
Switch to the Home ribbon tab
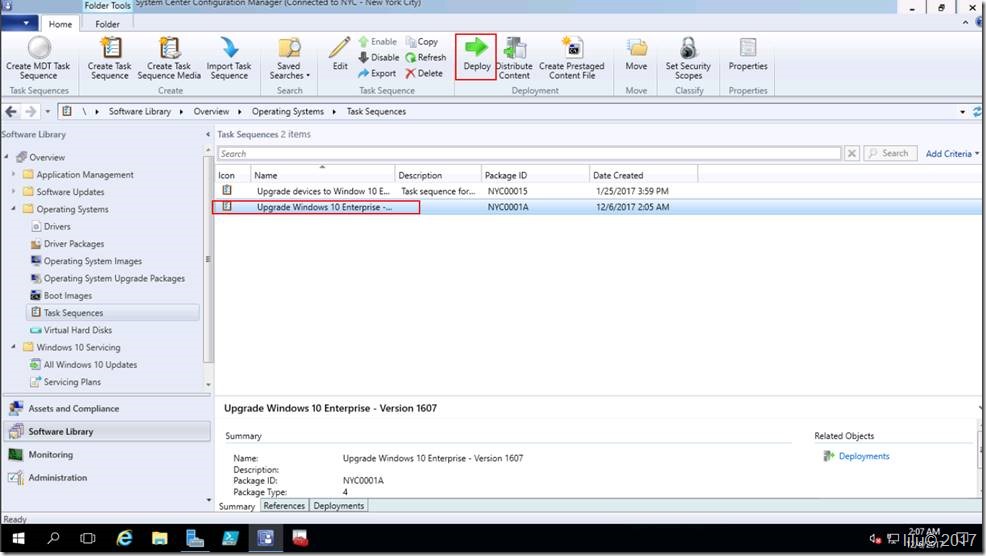(60, 24)
